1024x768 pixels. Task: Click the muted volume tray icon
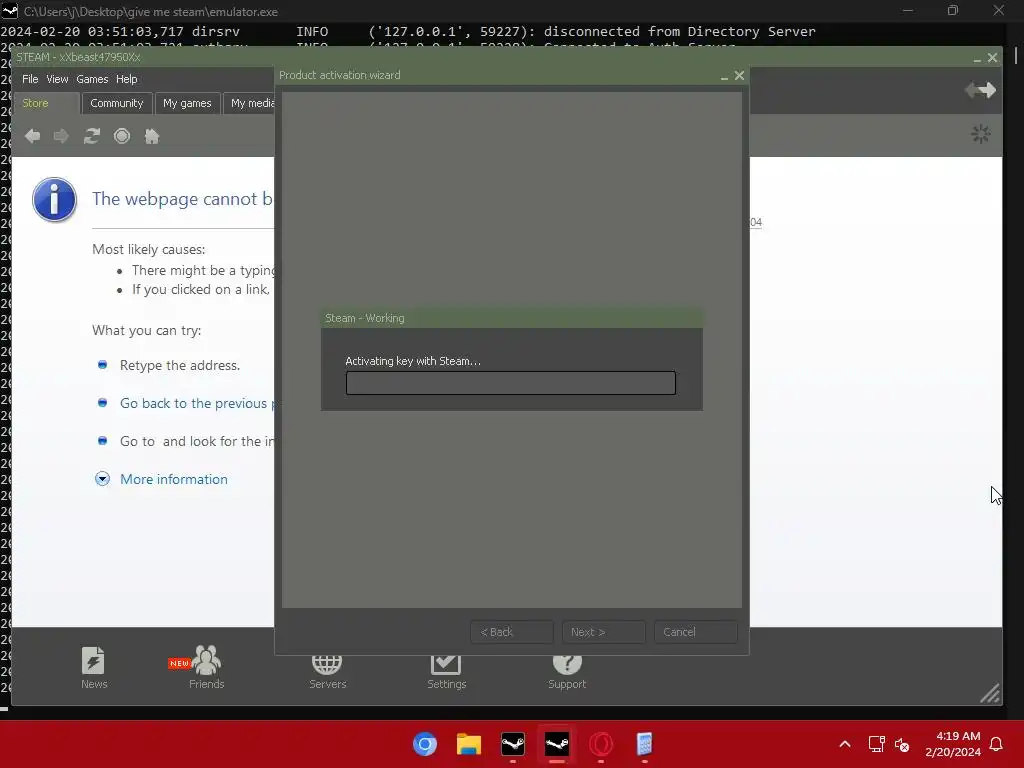(x=902, y=744)
